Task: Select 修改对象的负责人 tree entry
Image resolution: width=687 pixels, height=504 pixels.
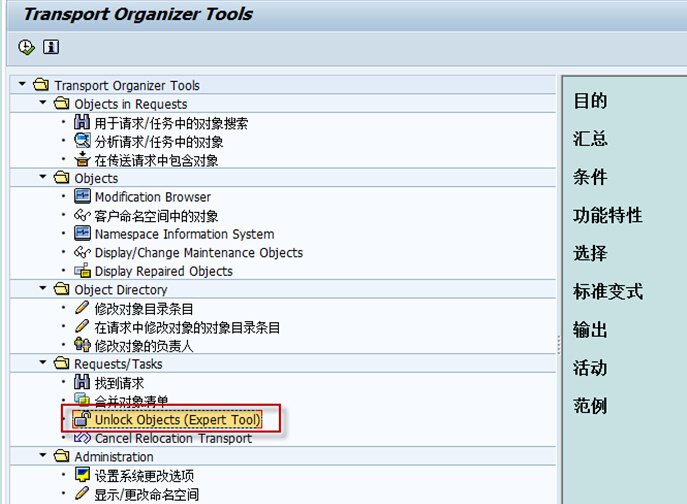Action: click(x=144, y=346)
